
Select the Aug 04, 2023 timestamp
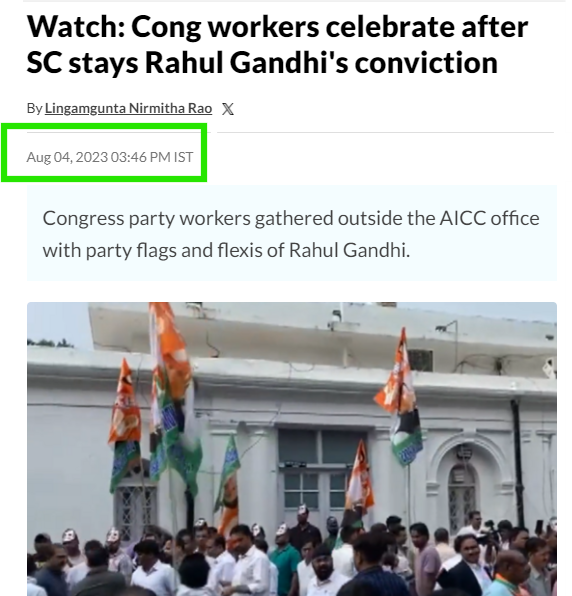pyautogui.click(x=110, y=157)
